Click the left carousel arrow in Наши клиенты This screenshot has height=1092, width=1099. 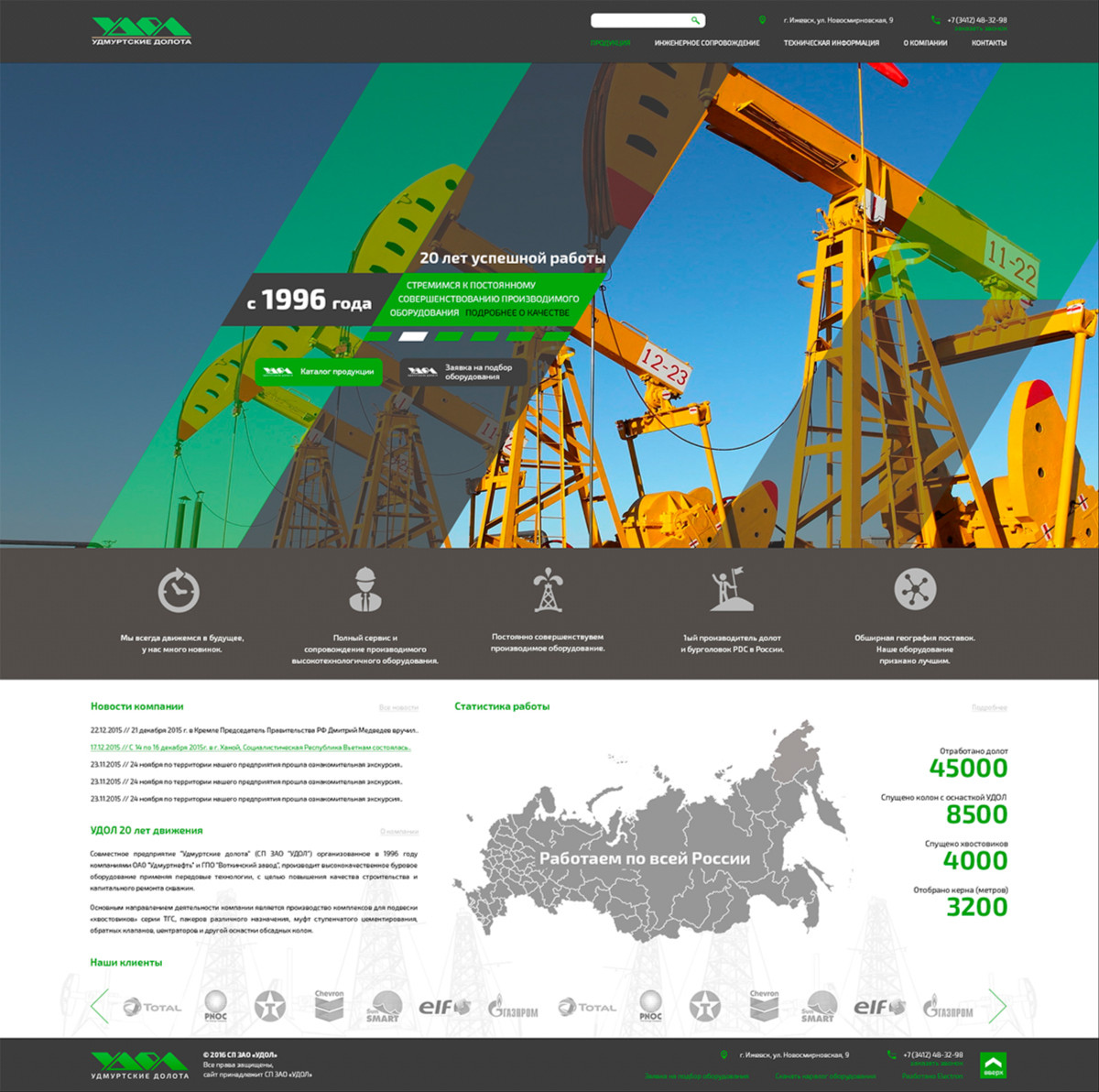[100, 1006]
